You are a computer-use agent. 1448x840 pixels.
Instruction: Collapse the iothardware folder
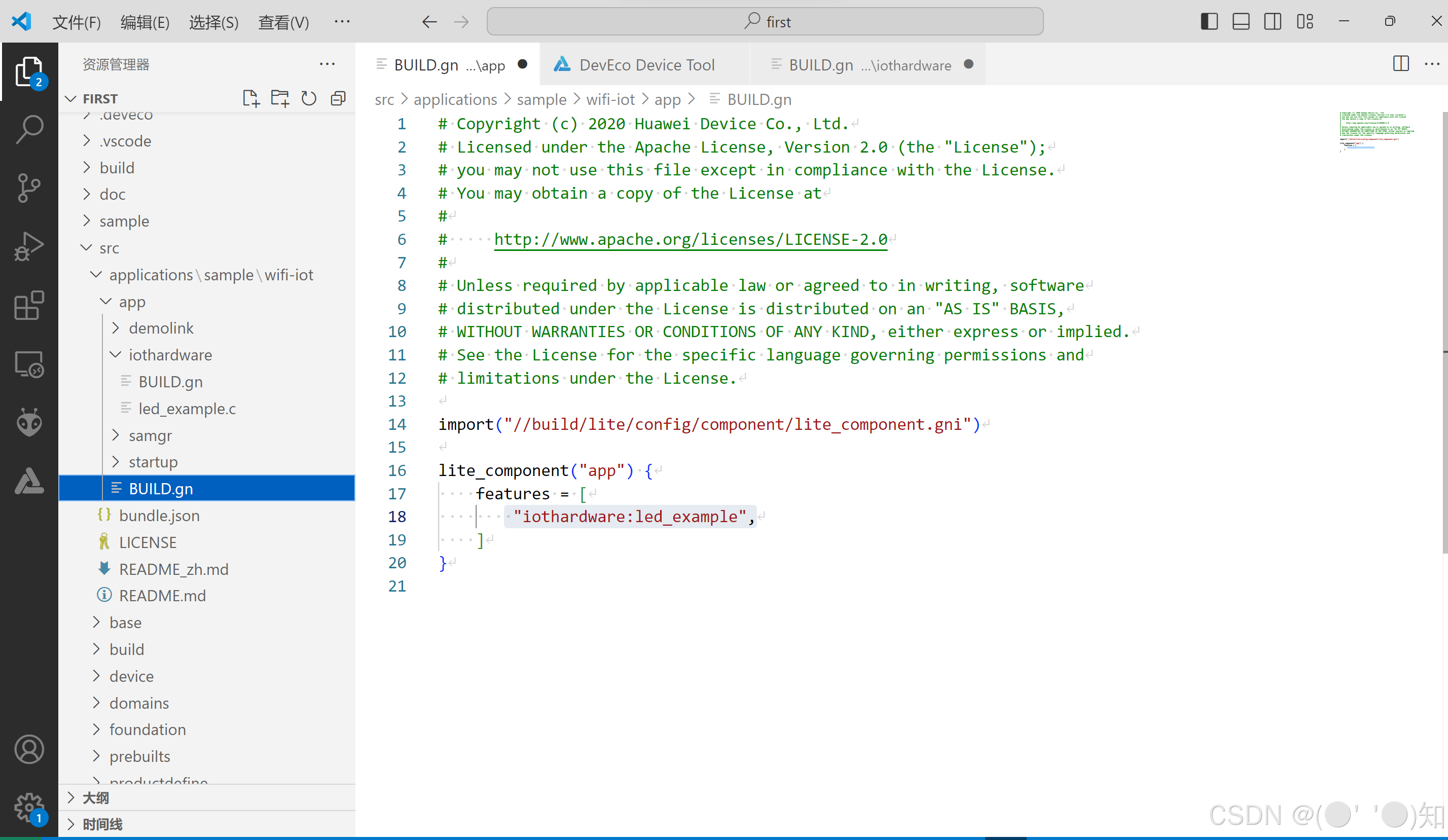pos(170,355)
